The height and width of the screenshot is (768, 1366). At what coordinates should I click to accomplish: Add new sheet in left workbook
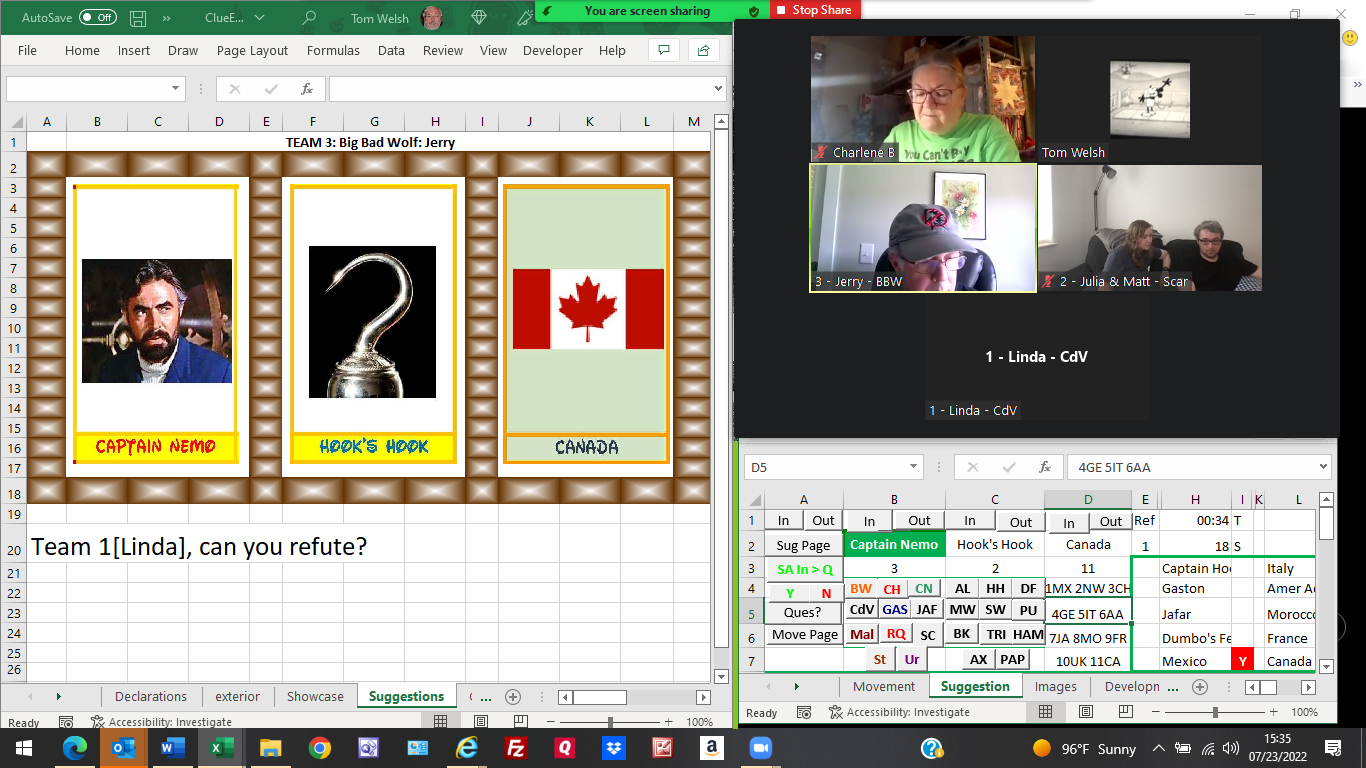point(513,697)
